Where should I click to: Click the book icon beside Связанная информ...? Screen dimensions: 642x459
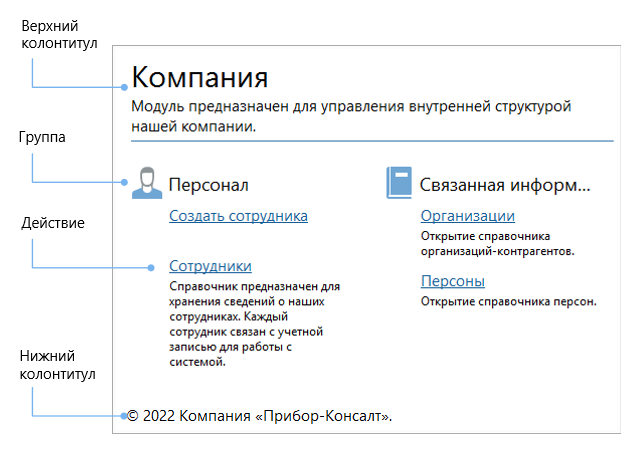[398, 184]
